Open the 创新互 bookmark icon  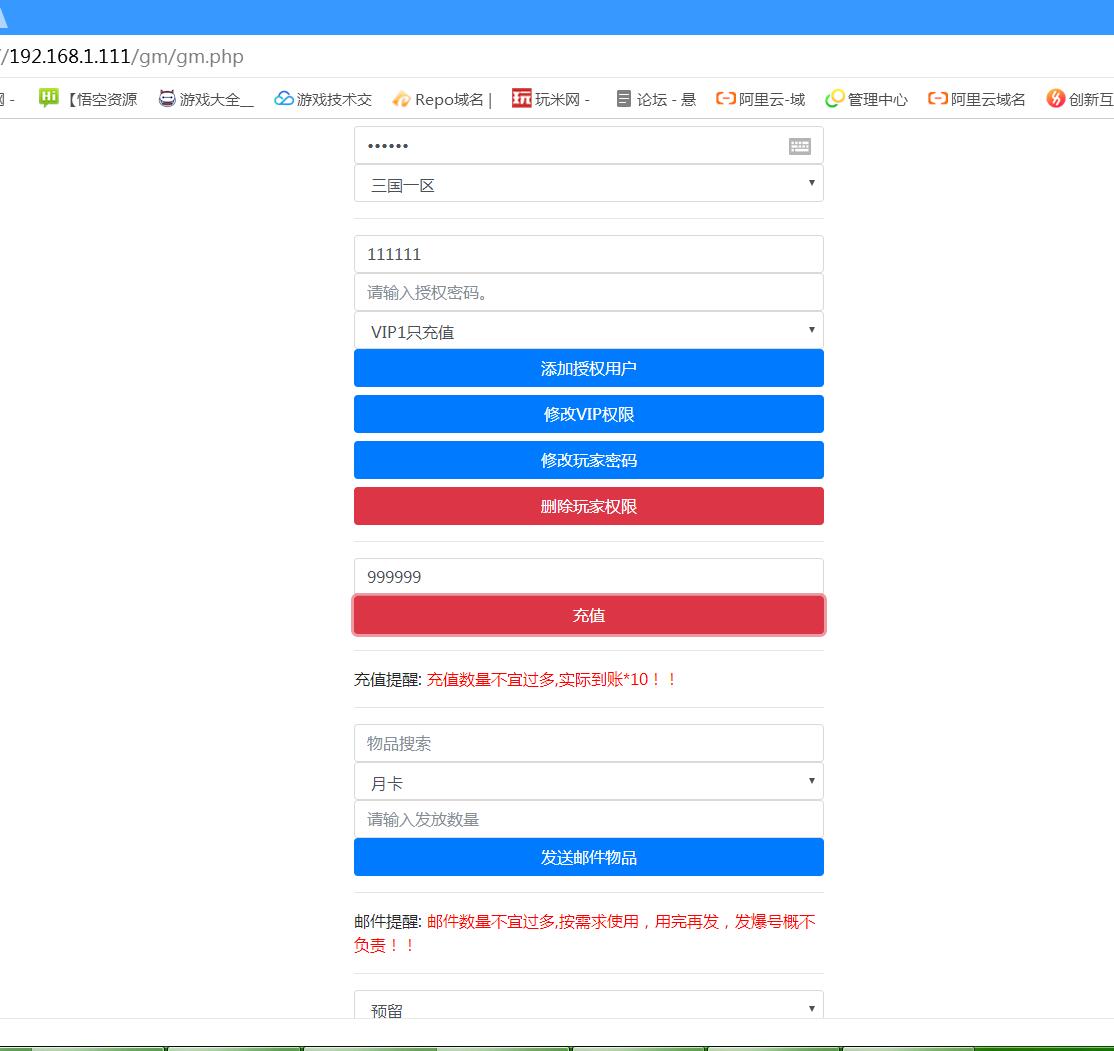tap(1056, 99)
